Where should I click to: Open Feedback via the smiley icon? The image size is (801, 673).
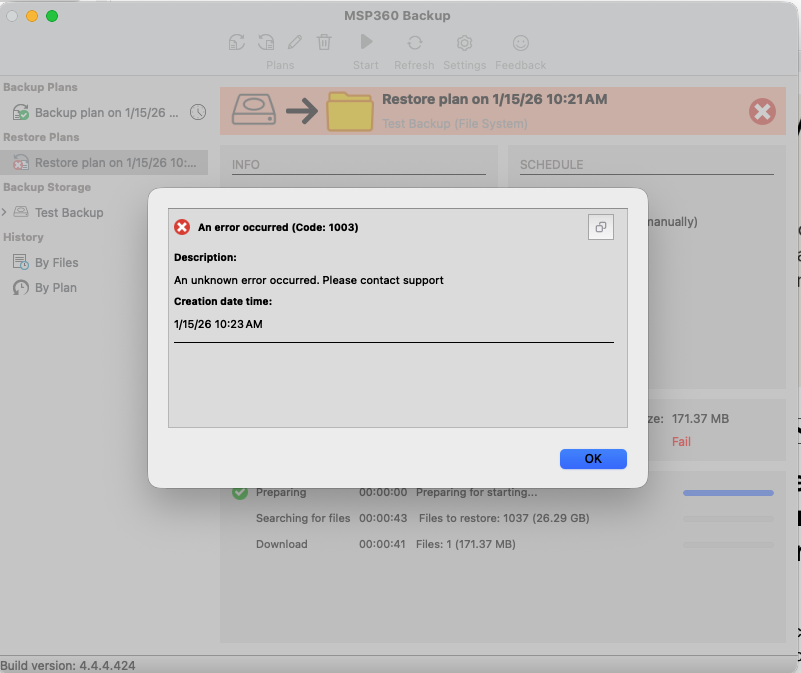tap(520, 42)
